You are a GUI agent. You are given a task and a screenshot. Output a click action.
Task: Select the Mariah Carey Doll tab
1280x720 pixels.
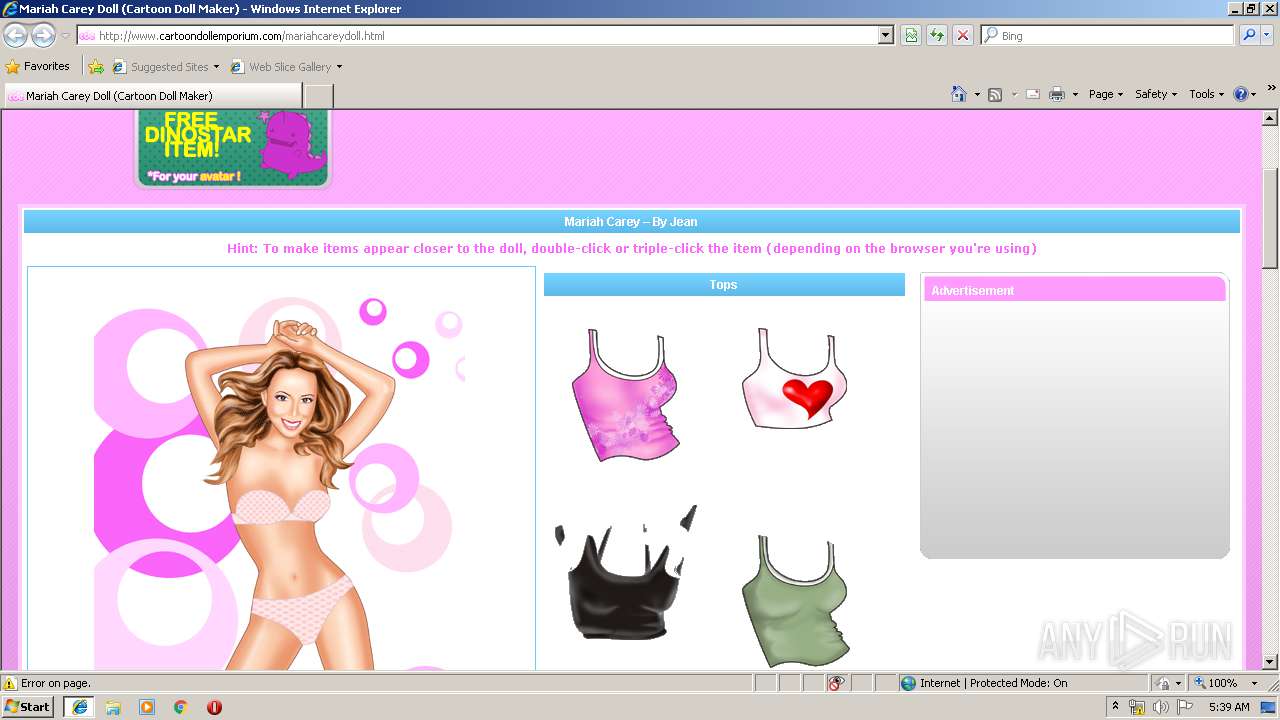pyautogui.click(x=153, y=96)
